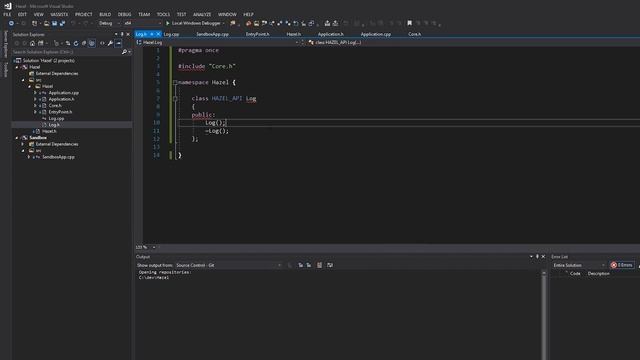
Task: Click the Navigate Backward toolbar icon
Action: (11, 24)
